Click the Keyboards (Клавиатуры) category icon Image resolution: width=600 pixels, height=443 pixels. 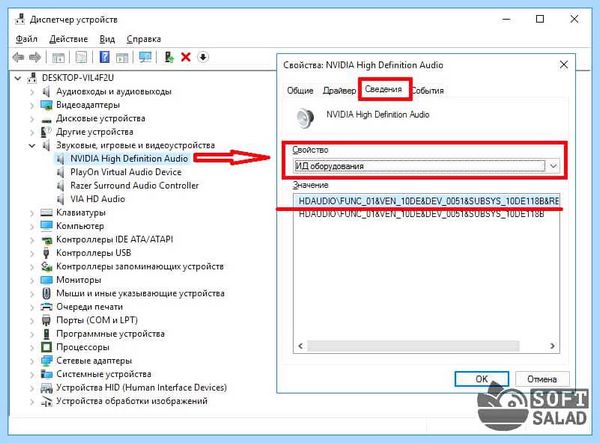(46, 212)
